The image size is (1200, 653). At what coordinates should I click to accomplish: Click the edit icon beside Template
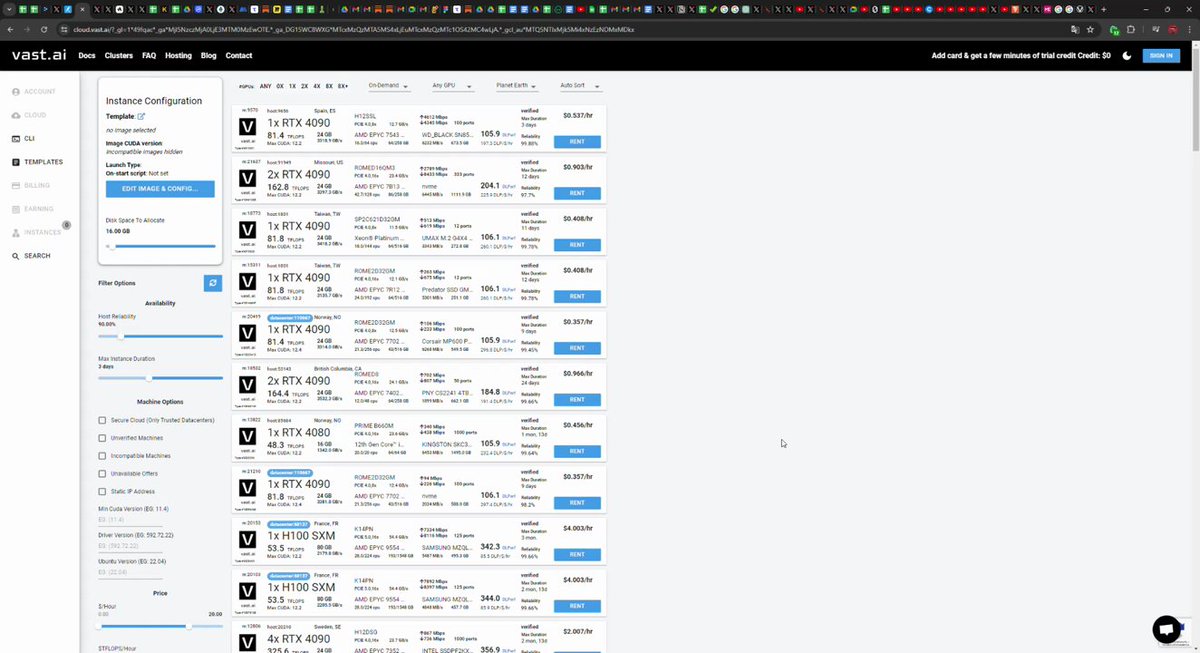click(141, 117)
